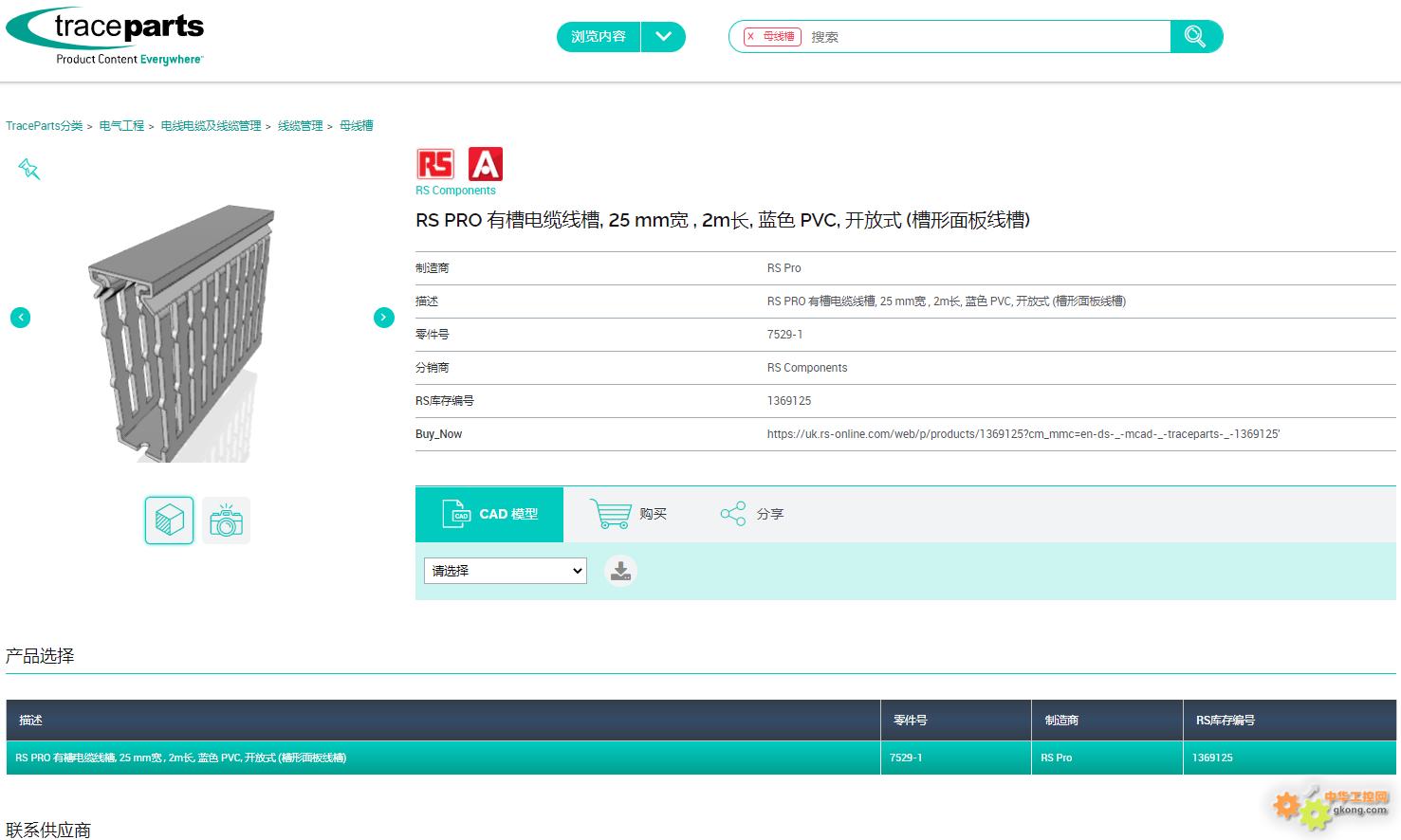Click the pin icon above product image
The image size is (1401, 840).
pyautogui.click(x=29, y=170)
